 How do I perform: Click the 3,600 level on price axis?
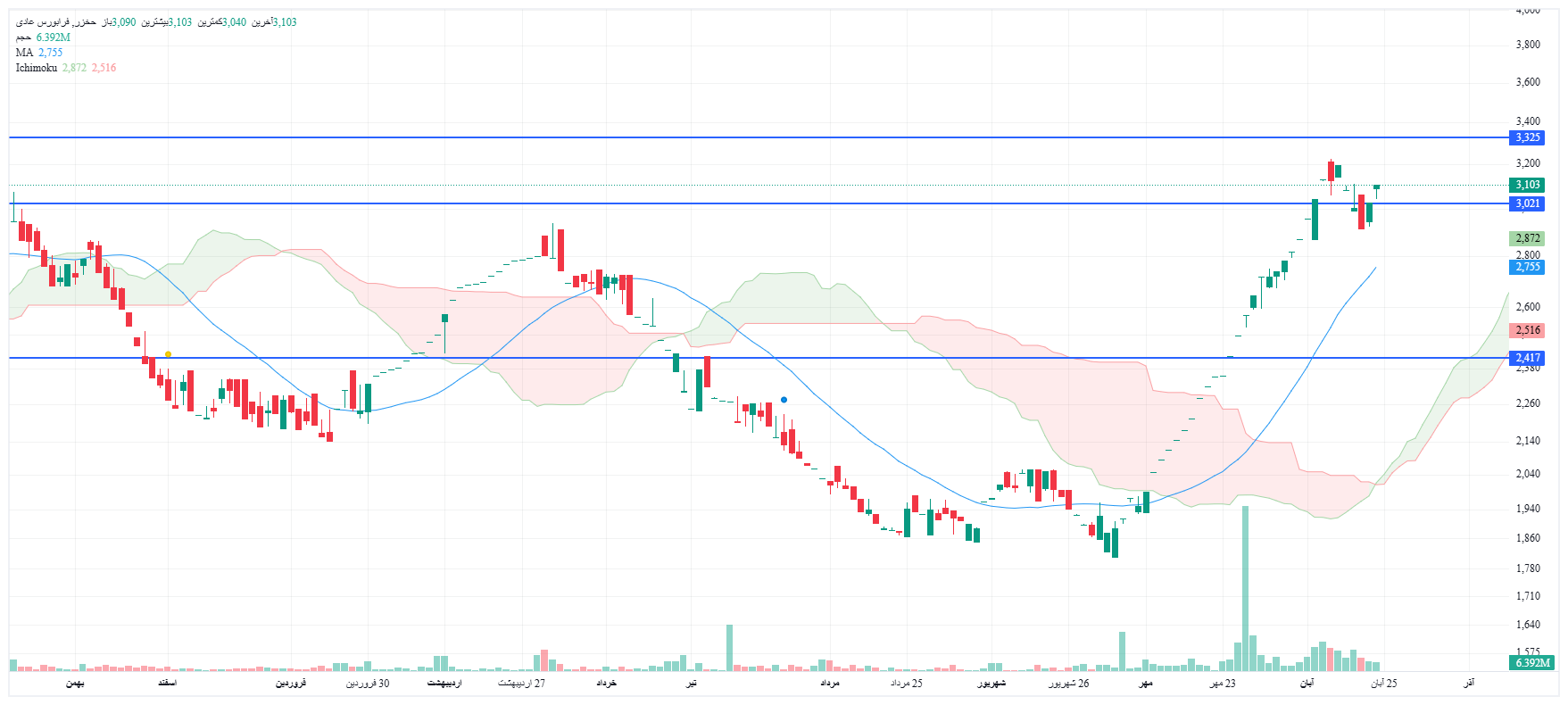coord(1527,82)
